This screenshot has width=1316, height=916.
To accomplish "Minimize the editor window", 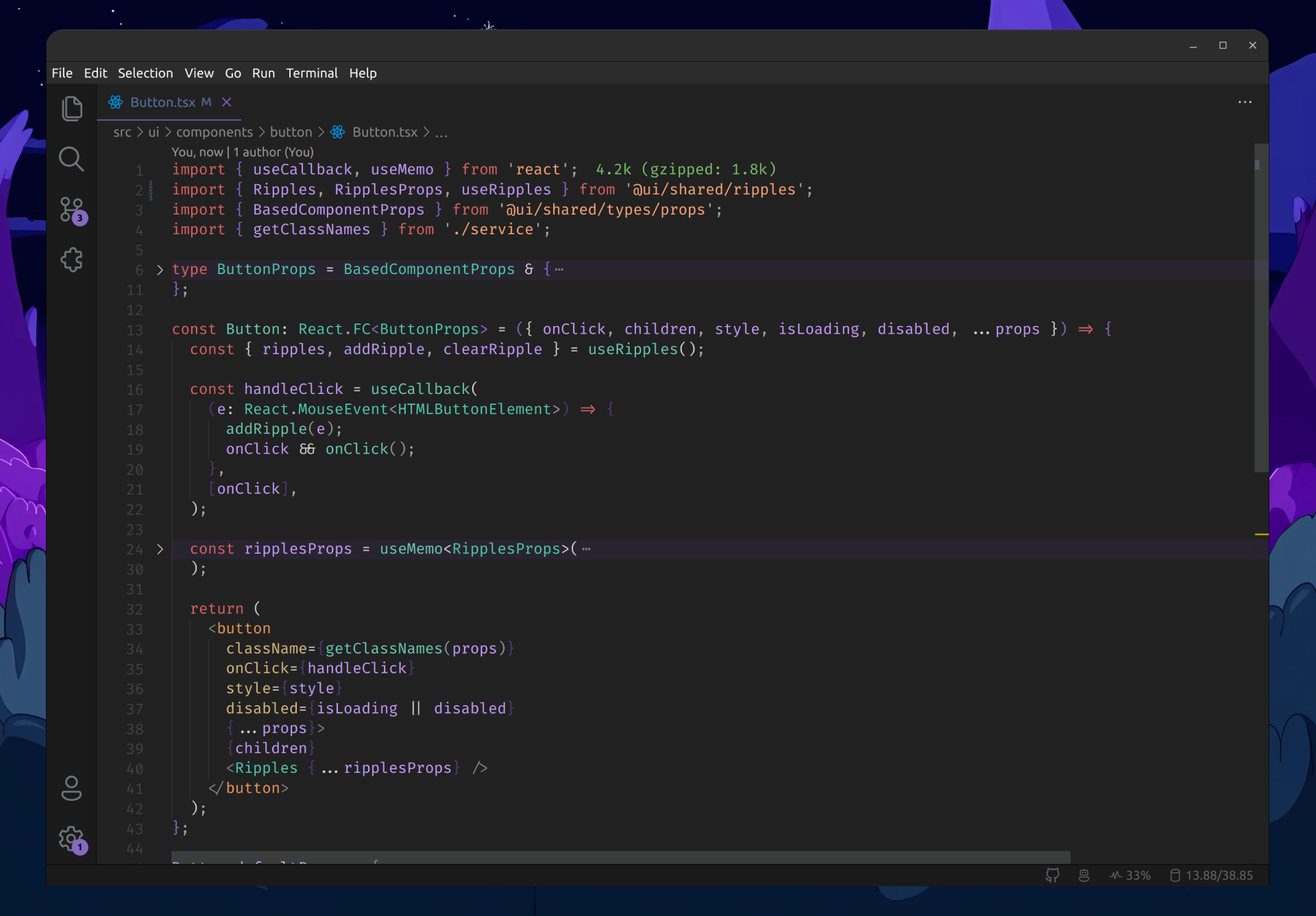I will [x=1193, y=45].
